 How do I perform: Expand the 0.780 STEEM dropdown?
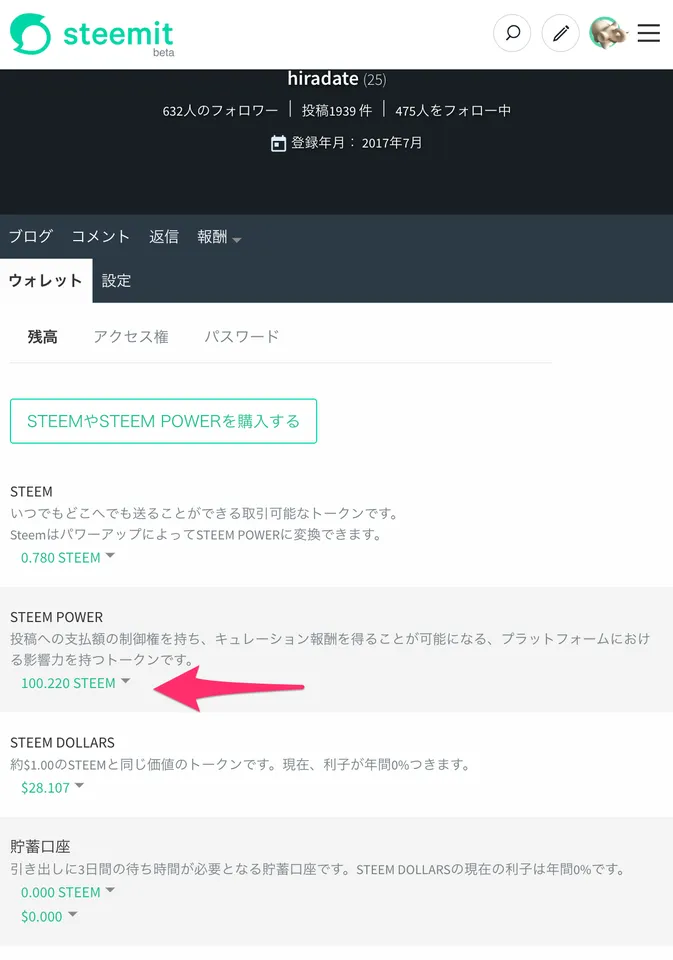click(68, 558)
